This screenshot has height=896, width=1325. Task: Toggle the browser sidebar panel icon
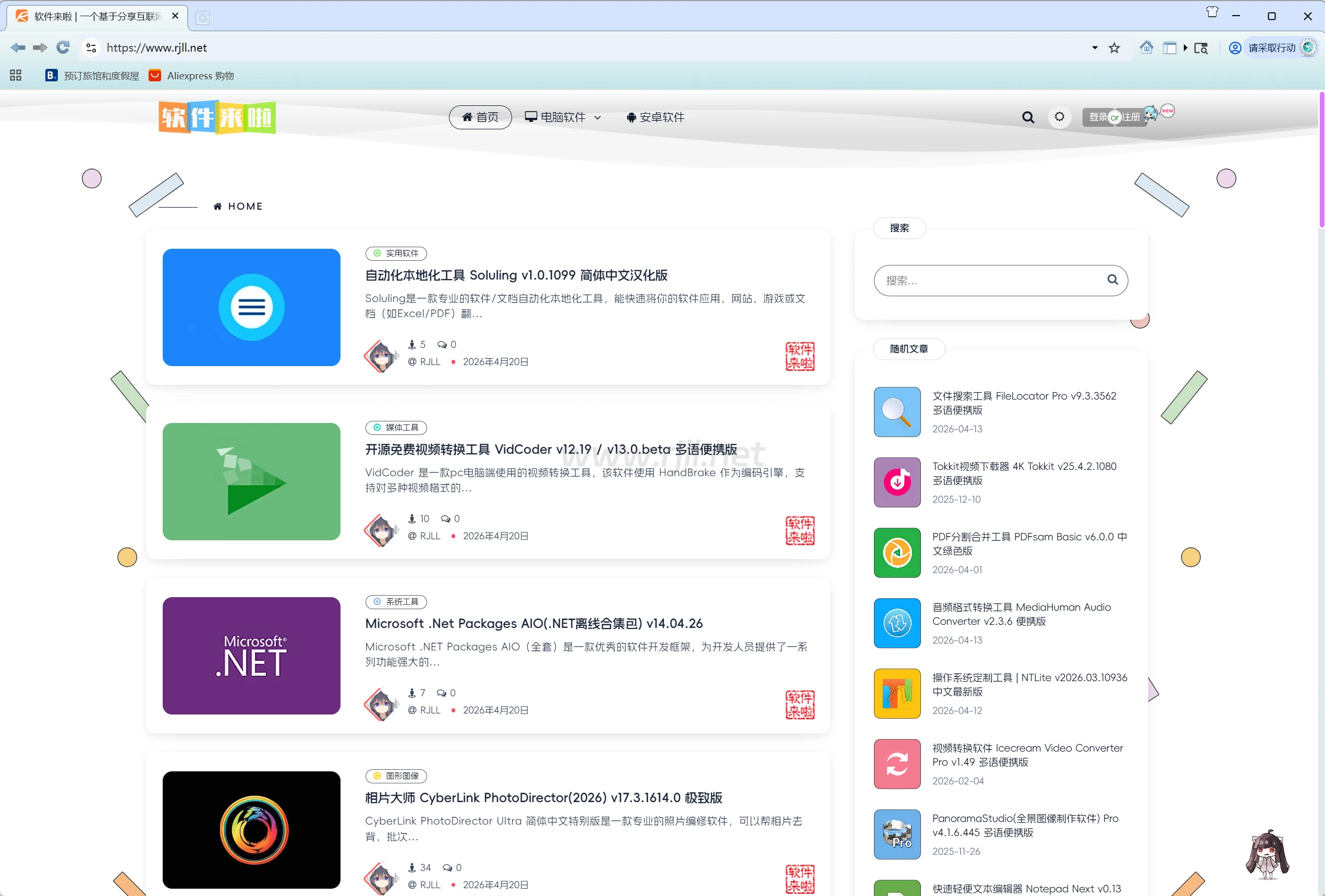pyautogui.click(x=1170, y=48)
